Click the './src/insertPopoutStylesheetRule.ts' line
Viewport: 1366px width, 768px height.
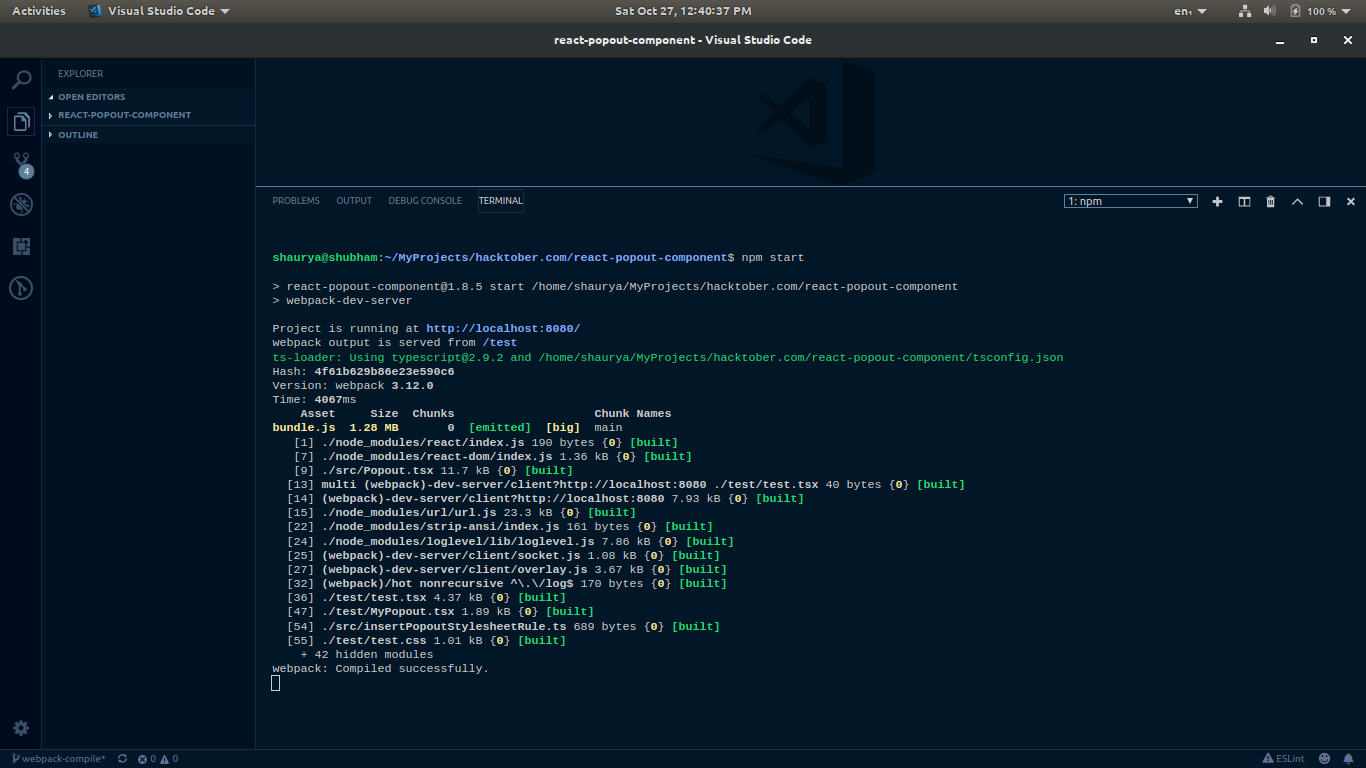tap(503, 626)
